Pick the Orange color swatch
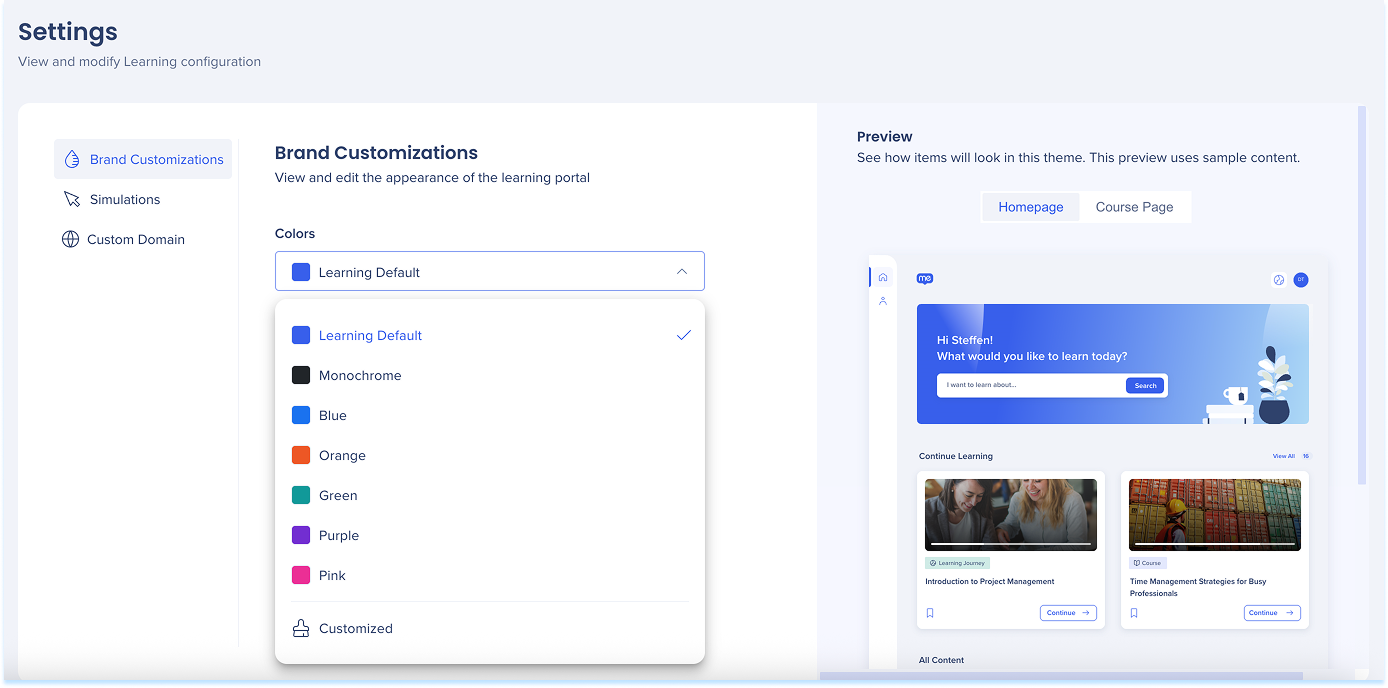Viewport: 1388px width, 688px height. 301,455
